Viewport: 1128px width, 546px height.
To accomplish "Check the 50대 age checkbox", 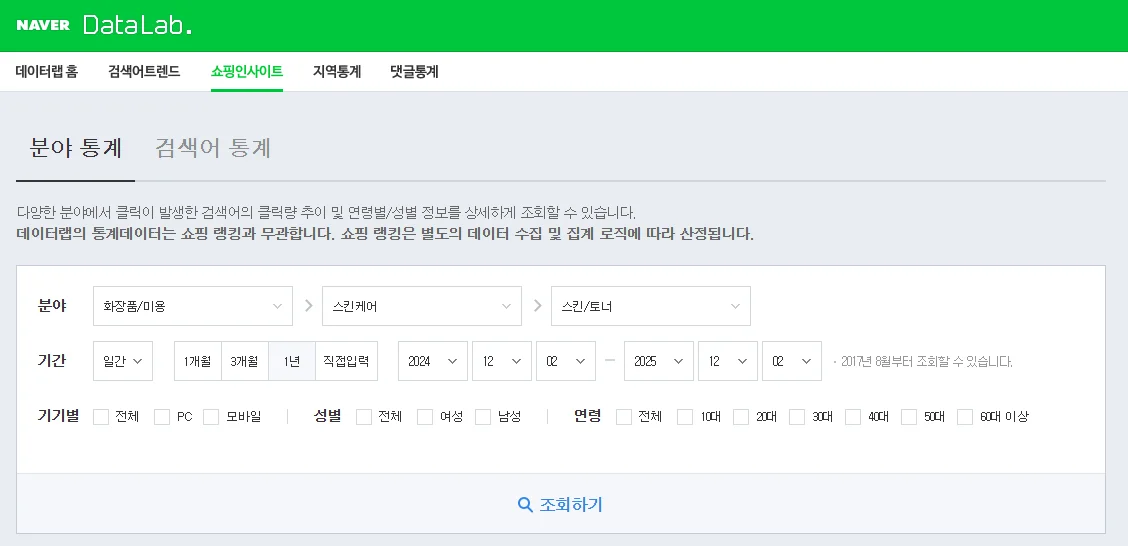I will 909,417.
